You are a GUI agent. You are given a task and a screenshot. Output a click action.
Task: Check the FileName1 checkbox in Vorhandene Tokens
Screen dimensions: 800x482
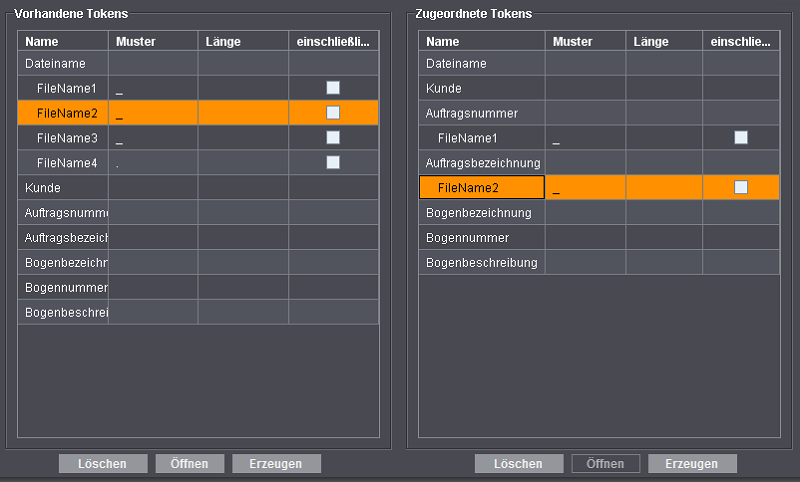[333, 88]
